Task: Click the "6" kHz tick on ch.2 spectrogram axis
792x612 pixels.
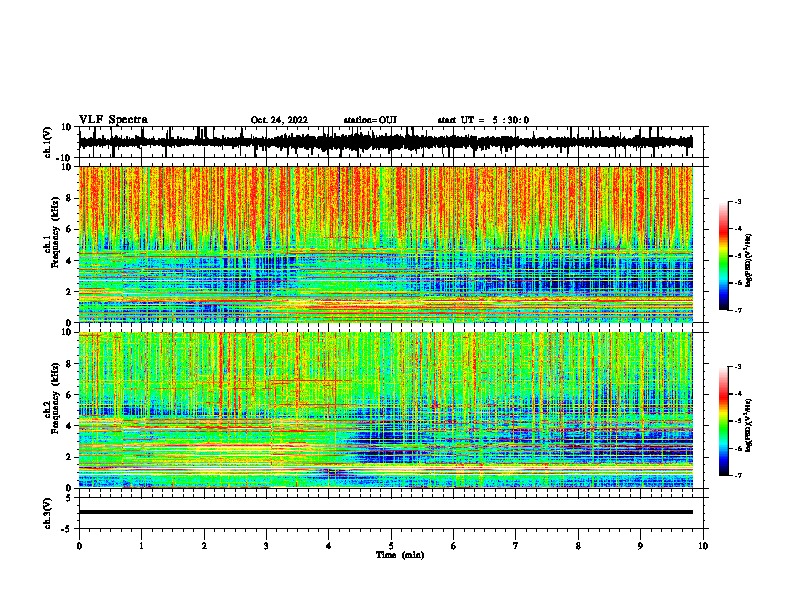Action: 70,394
